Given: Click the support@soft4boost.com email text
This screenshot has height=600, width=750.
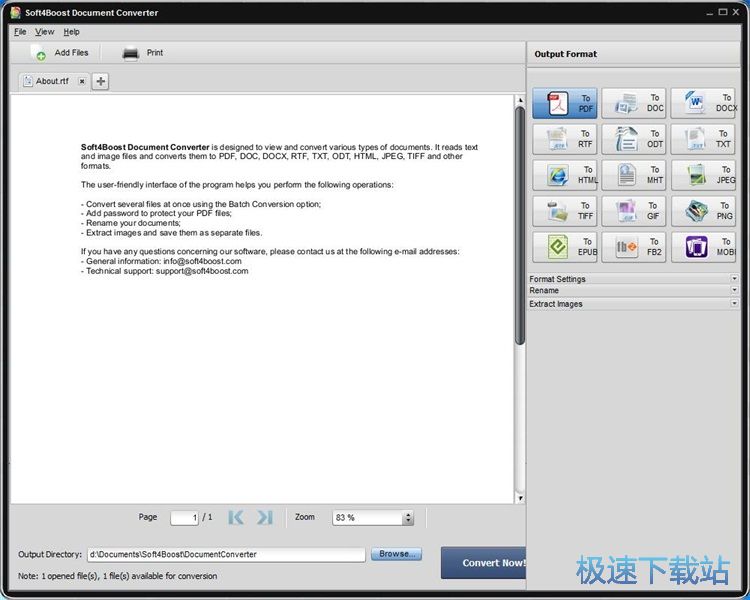Looking at the screenshot, I should point(202,271).
